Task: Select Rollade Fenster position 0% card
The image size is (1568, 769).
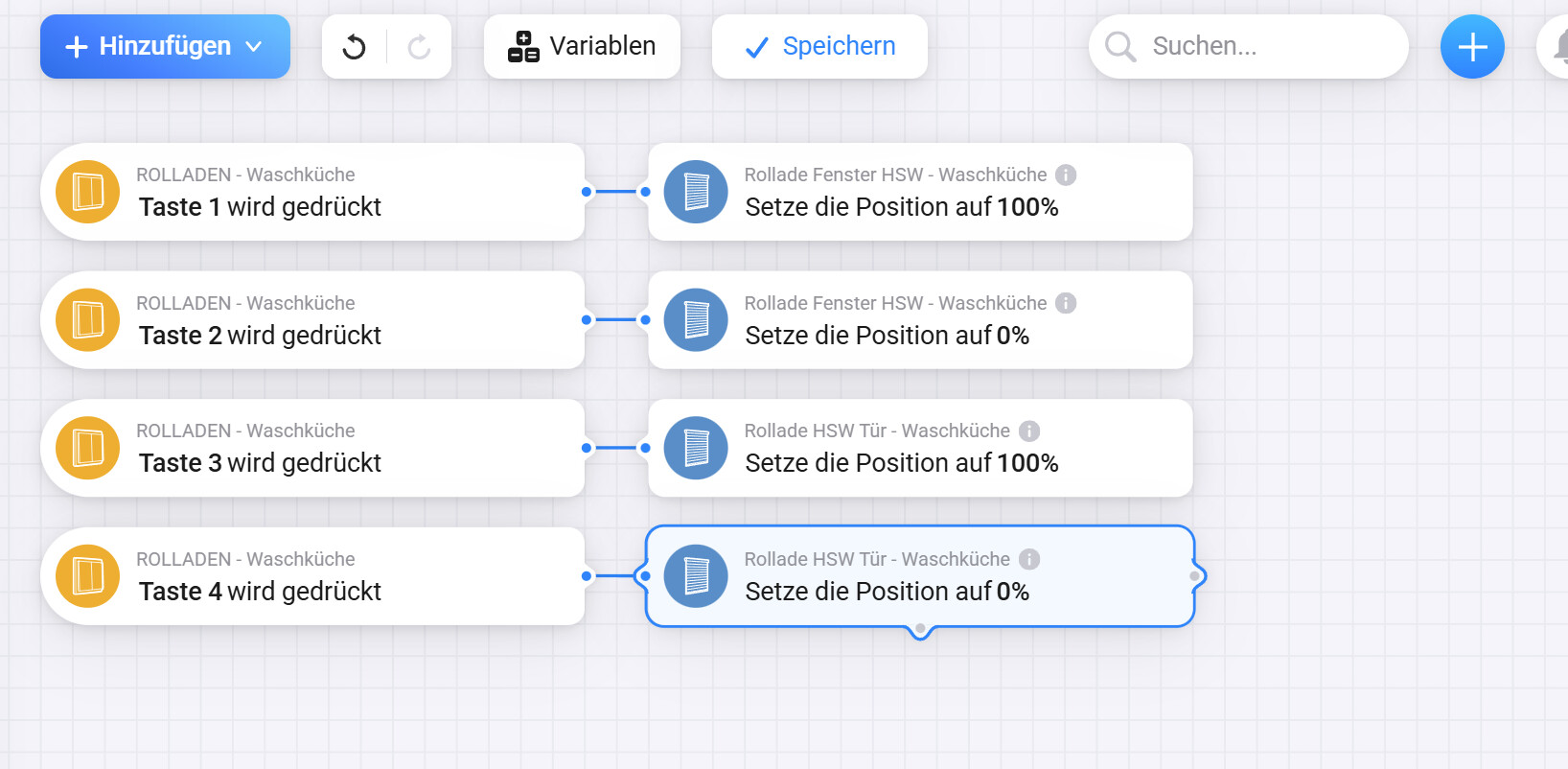Action: coord(920,320)
